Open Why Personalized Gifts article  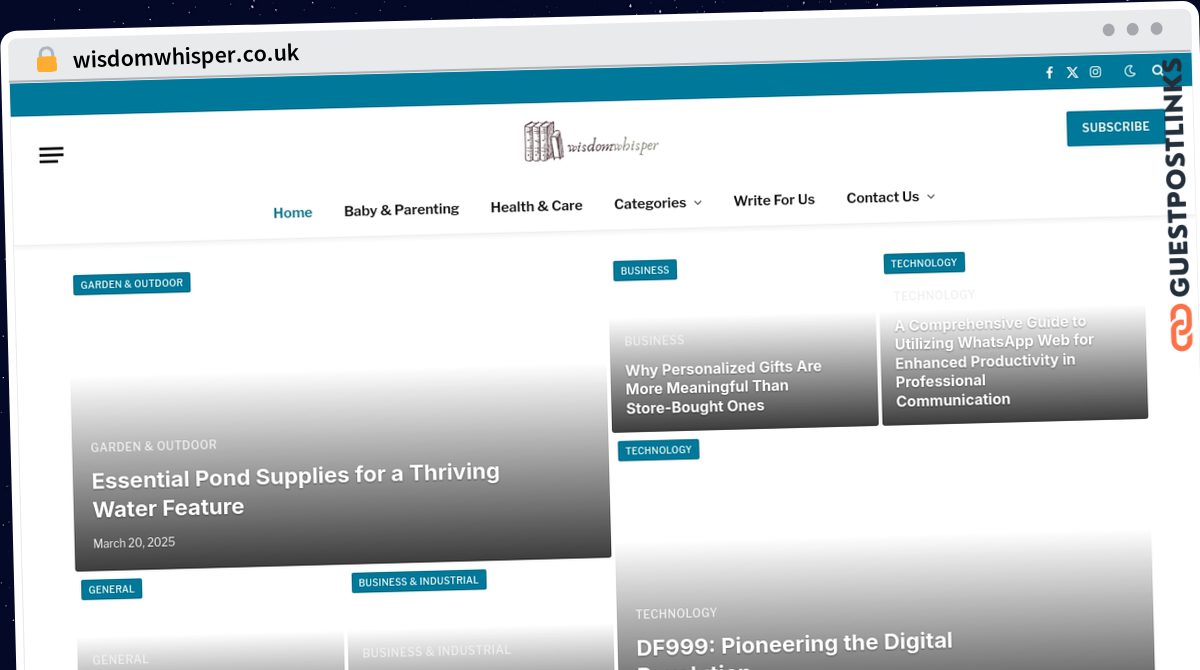(x=724, y=387)
